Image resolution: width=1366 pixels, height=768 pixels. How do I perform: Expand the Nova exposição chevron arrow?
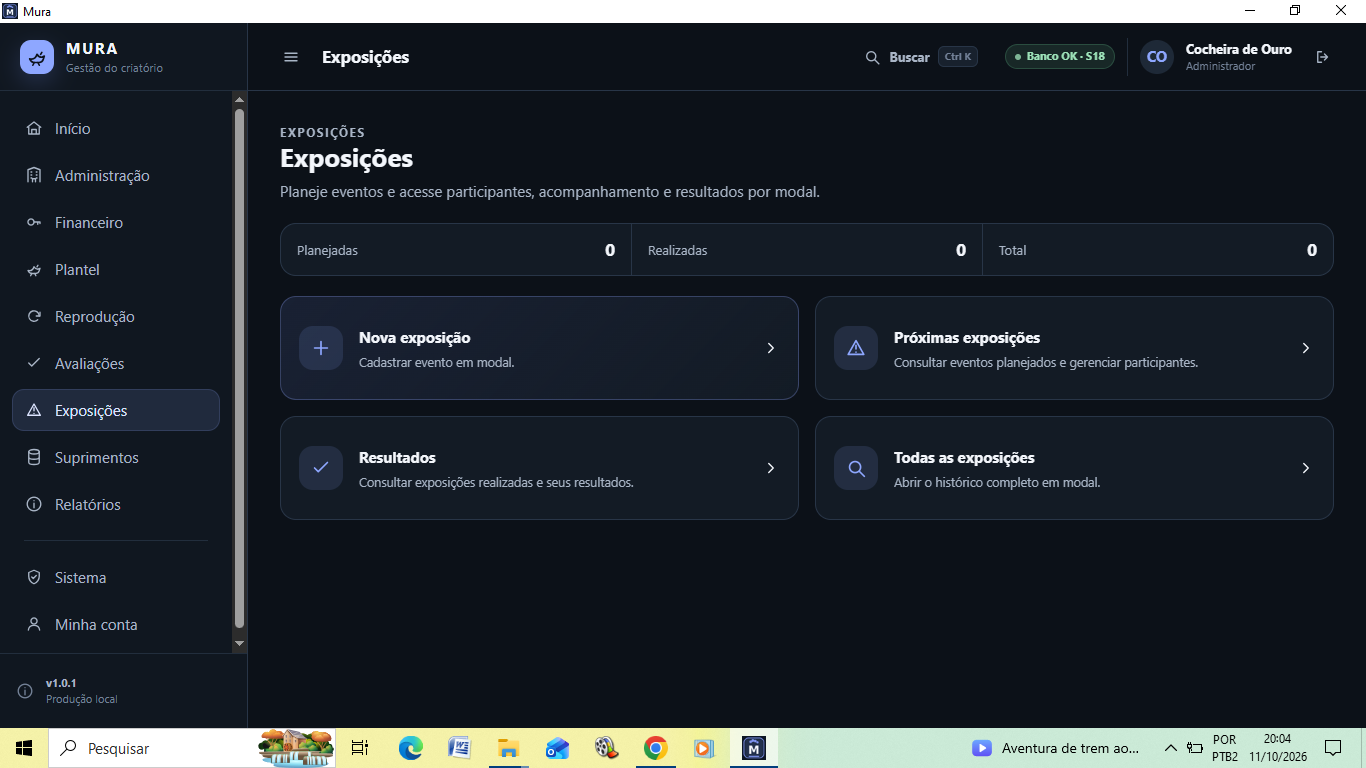[x=771, y=348]
